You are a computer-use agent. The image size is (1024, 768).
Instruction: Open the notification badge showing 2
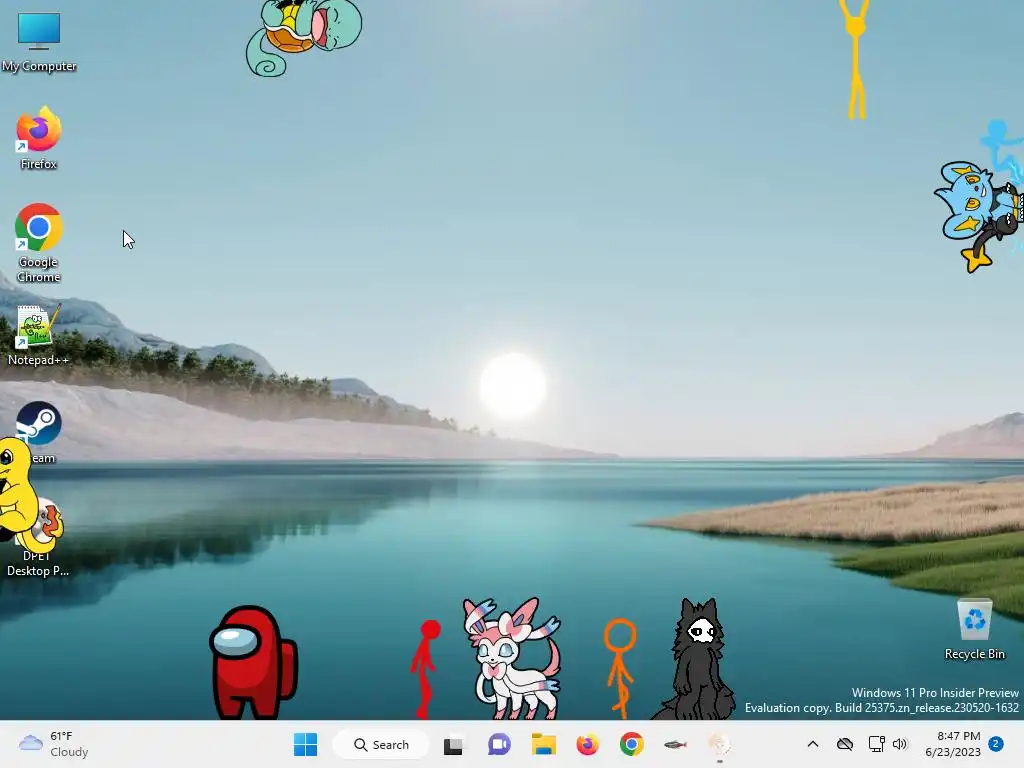click(x=996, y=743)
